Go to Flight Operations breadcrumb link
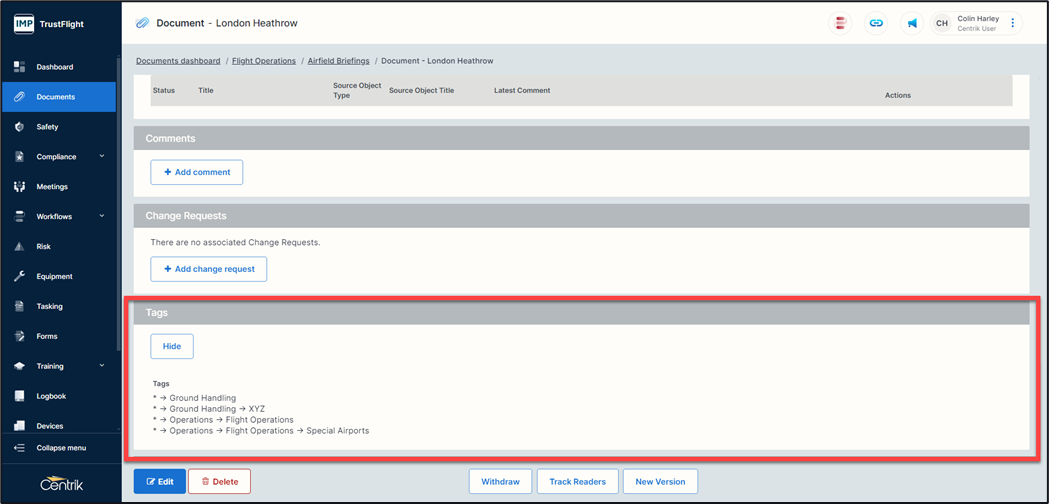 pos(264,61)
